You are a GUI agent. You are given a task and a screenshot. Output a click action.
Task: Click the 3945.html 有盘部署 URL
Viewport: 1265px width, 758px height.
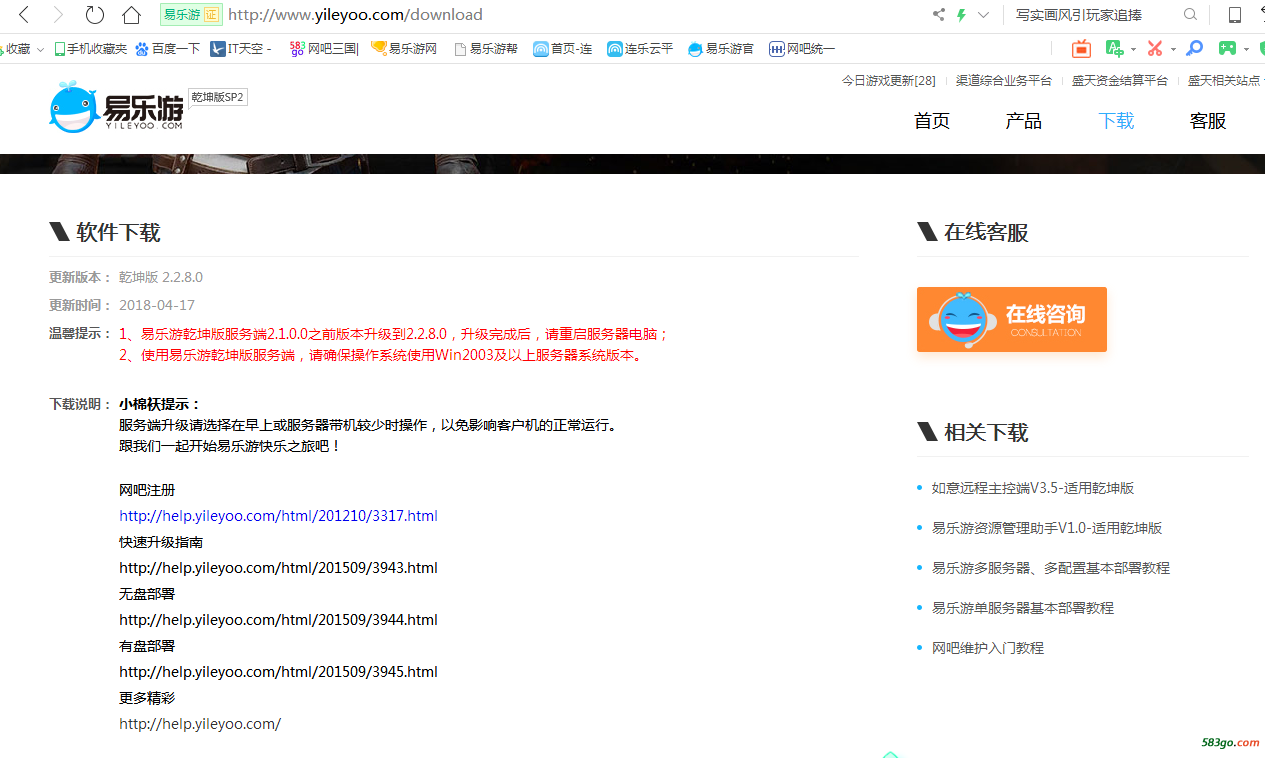point(278,672)
